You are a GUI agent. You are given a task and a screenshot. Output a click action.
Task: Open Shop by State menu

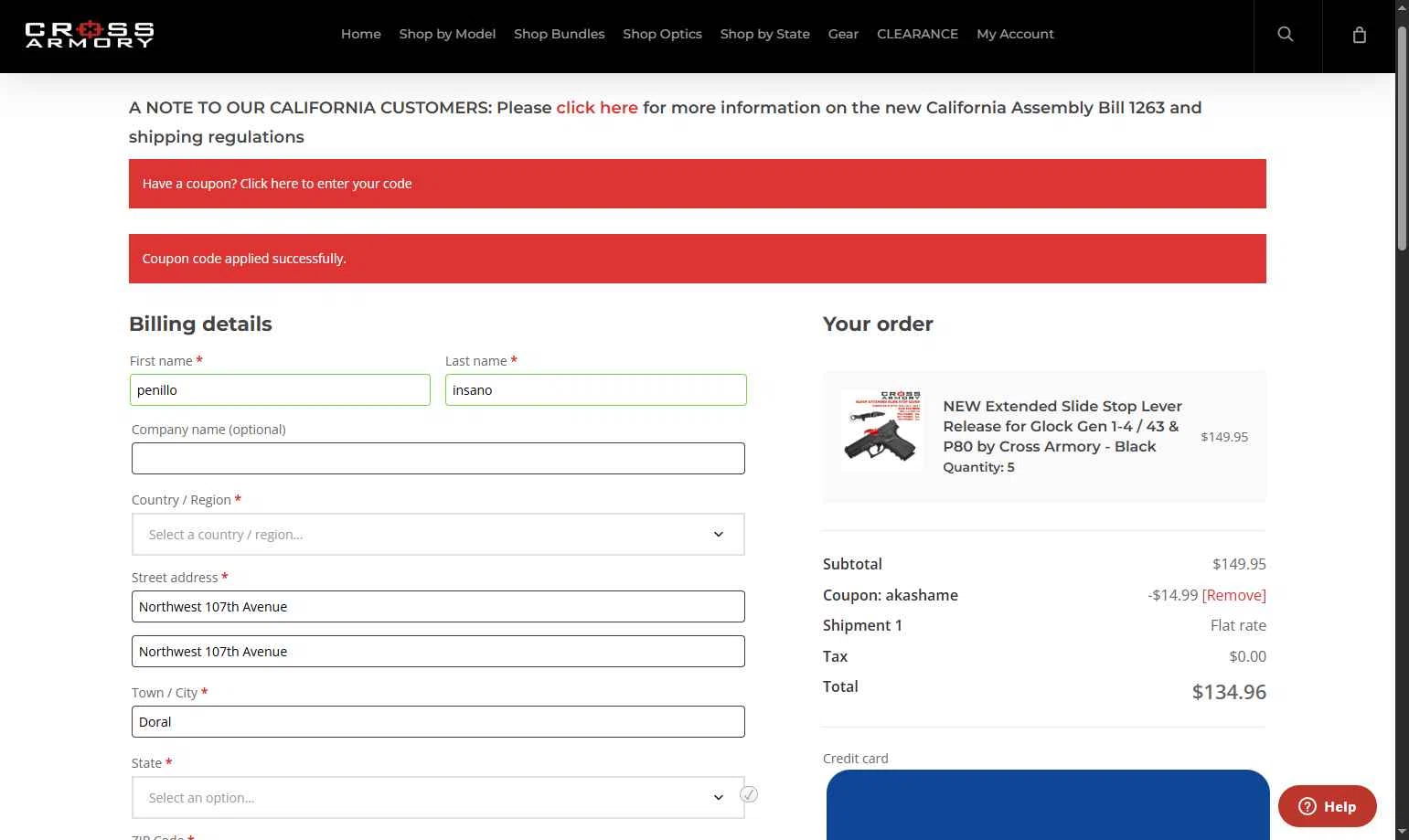point(764,34)
